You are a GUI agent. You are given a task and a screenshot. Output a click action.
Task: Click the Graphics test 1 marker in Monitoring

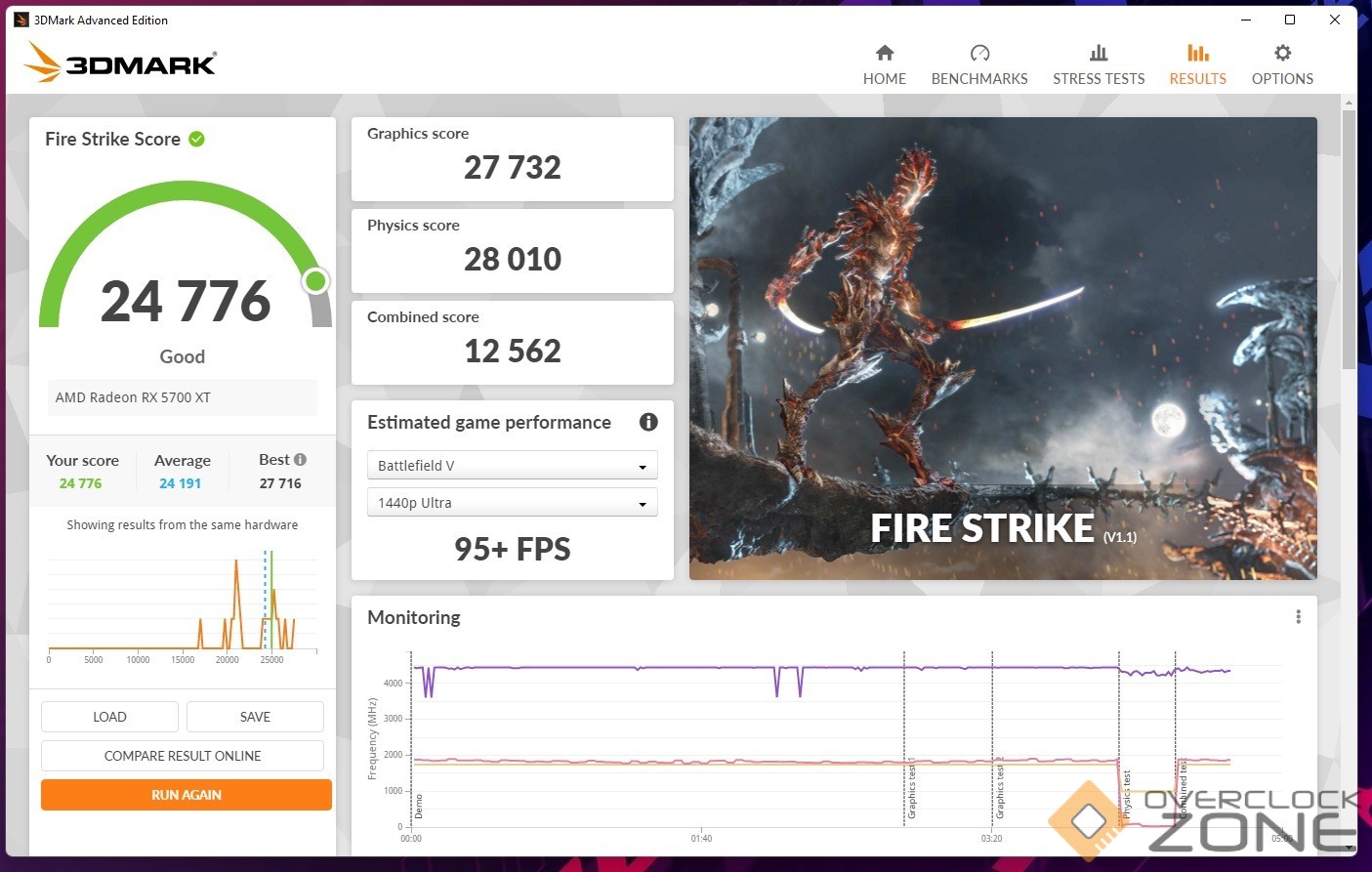[909, 789]
